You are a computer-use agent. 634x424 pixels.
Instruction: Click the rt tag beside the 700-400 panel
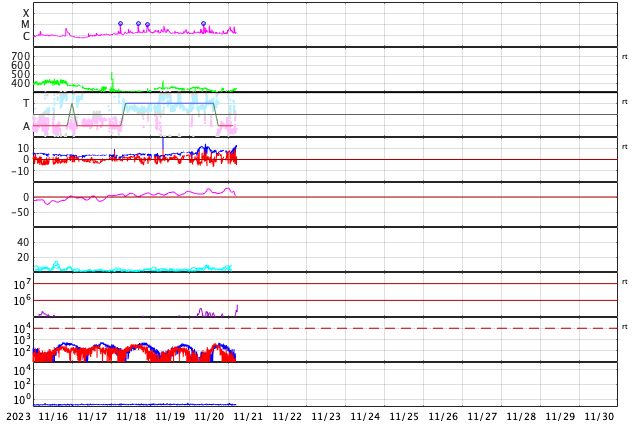(x=625, y=57)
